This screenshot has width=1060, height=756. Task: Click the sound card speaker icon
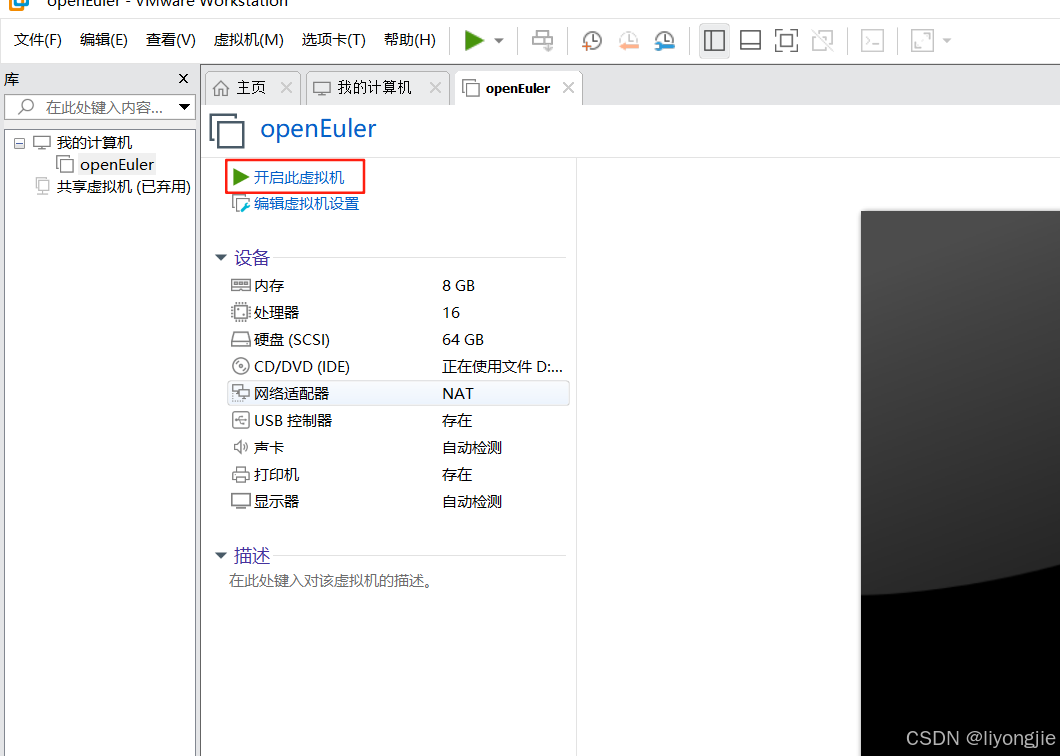(241, 448)
